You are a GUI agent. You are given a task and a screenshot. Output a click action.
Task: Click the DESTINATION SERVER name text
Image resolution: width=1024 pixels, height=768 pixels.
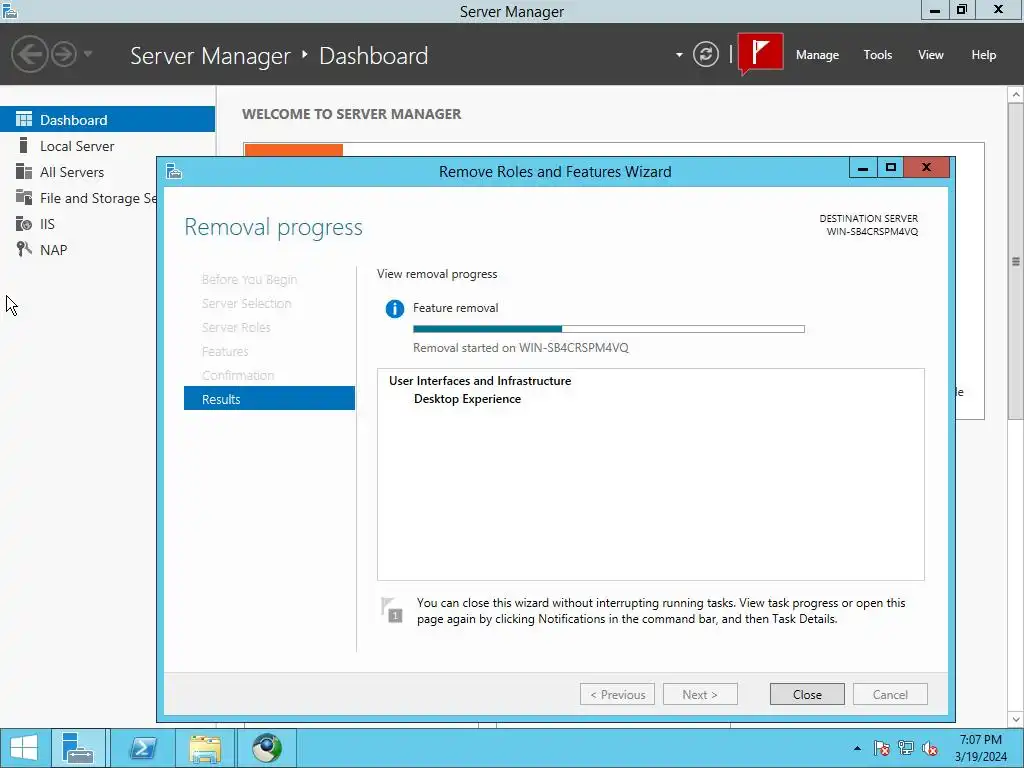[872, 231]
